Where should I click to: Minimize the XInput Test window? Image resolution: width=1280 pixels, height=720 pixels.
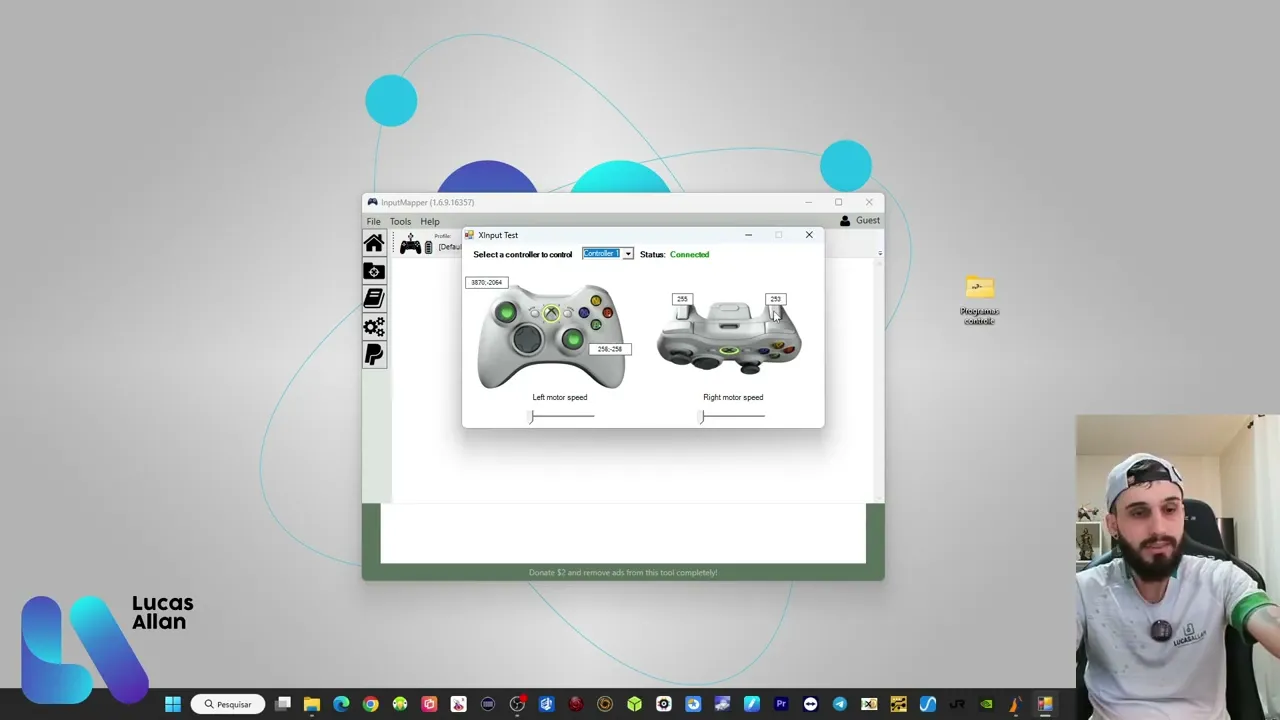coord(748,235)
